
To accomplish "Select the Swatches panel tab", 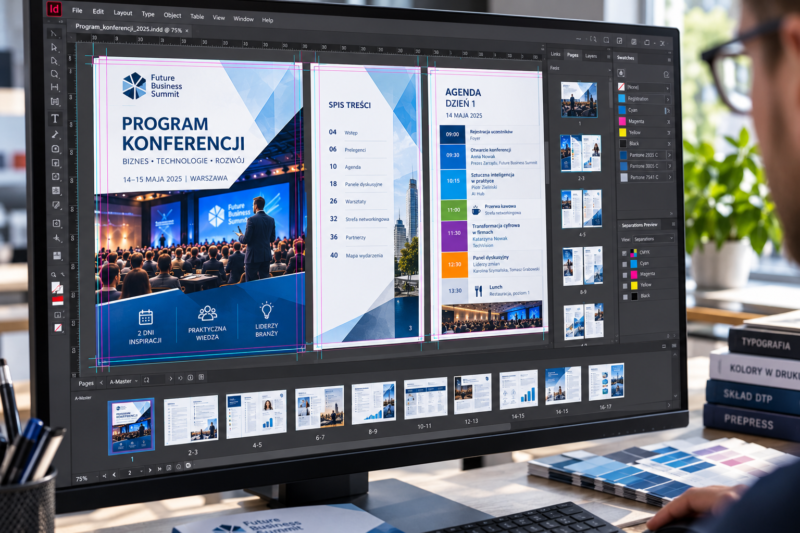I will click(626, 58).
